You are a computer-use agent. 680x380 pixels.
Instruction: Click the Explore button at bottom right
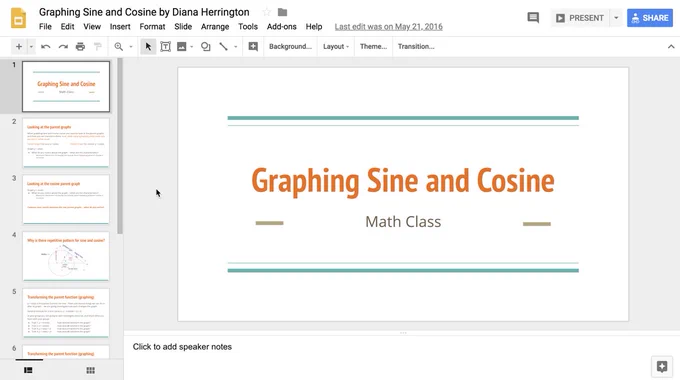pos(662,367)
